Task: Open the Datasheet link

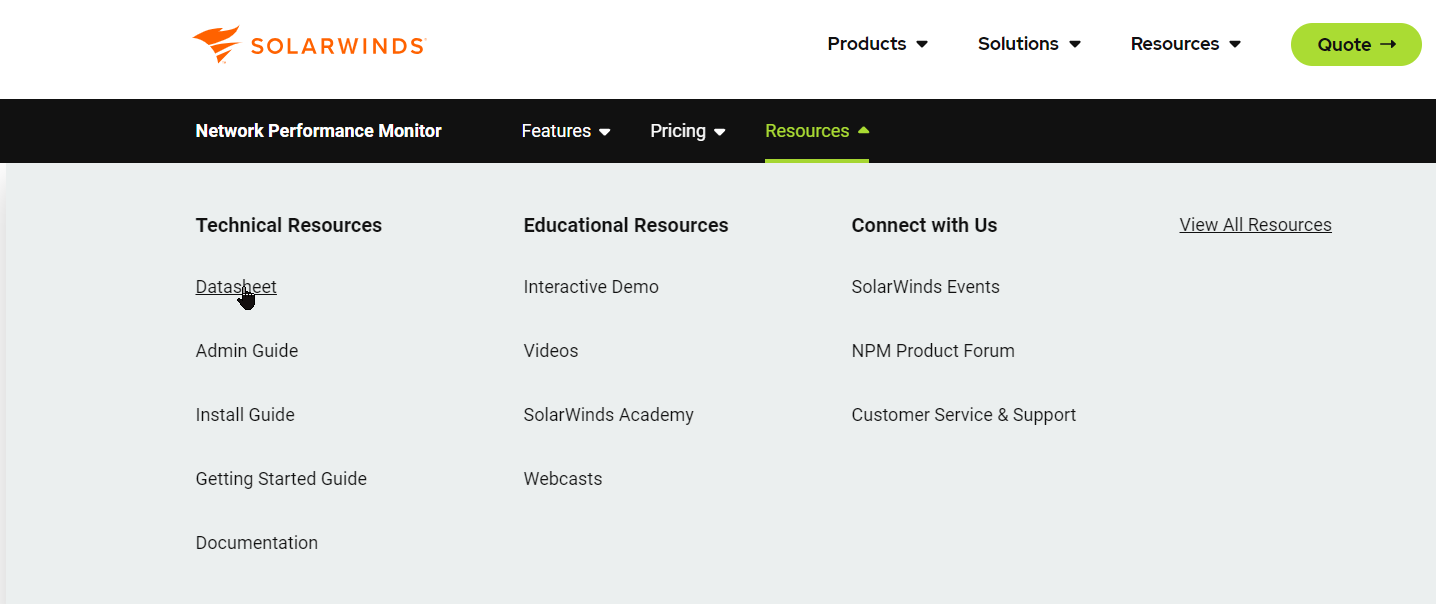Action: coord(236,287)
